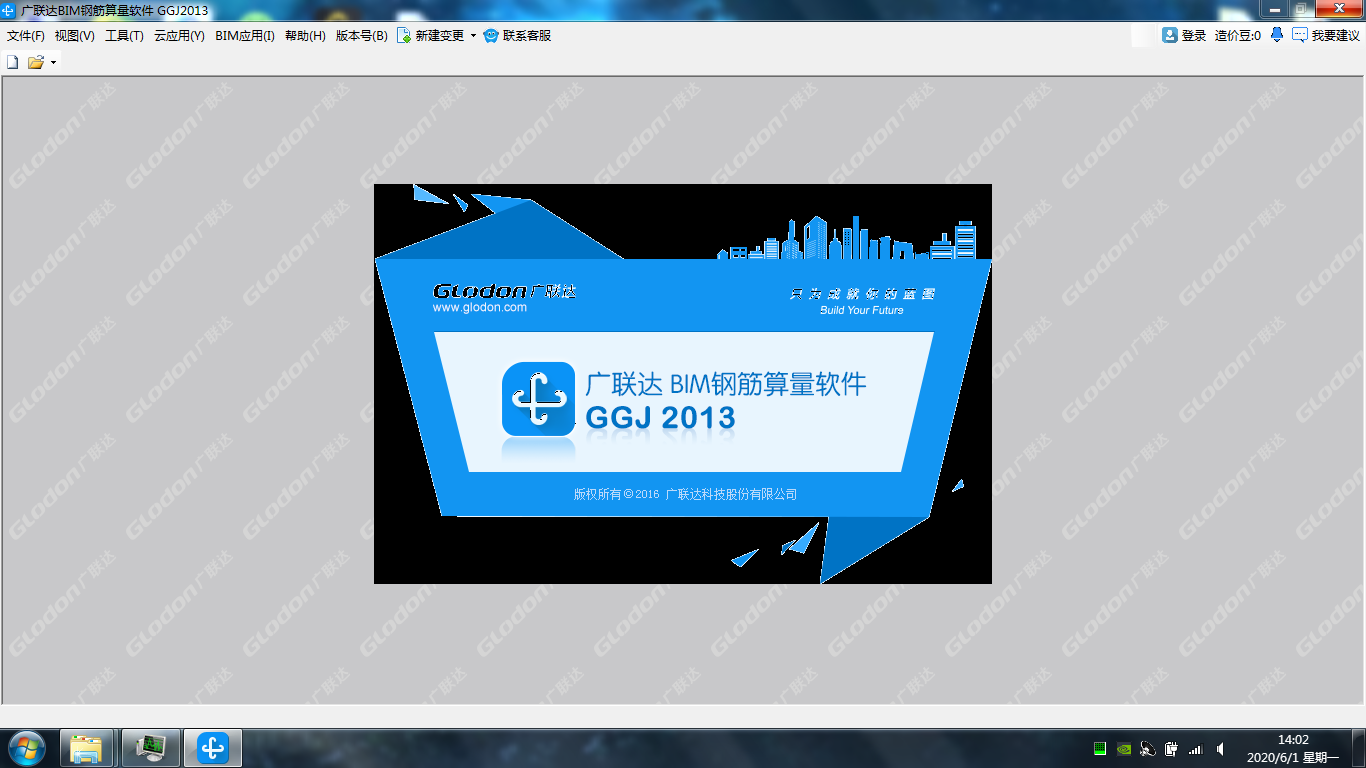The width and height of the screenshot is (1366, 768).
Task: Click the power plug tray icon
Action: click(1171, 748)
